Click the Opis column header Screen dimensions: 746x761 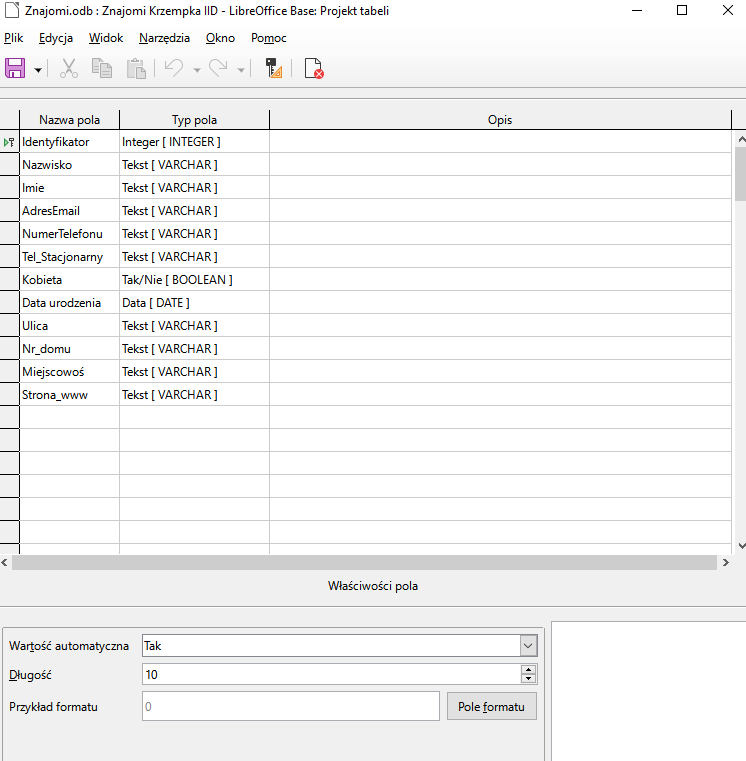(500, 120)
